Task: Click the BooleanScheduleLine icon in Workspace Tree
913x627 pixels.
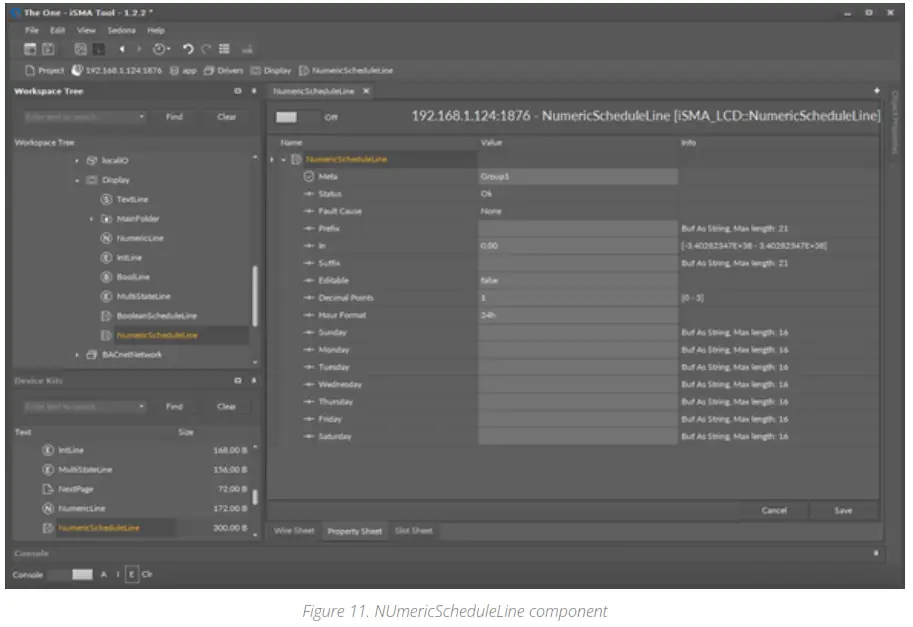Action: point(105,316)
